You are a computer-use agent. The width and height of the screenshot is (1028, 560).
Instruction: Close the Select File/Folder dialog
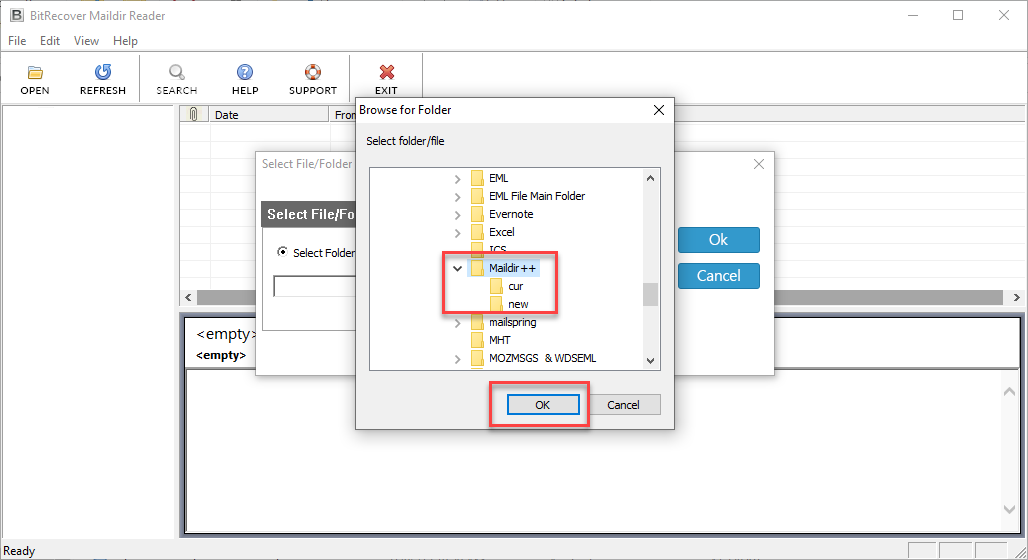point(759,164)
